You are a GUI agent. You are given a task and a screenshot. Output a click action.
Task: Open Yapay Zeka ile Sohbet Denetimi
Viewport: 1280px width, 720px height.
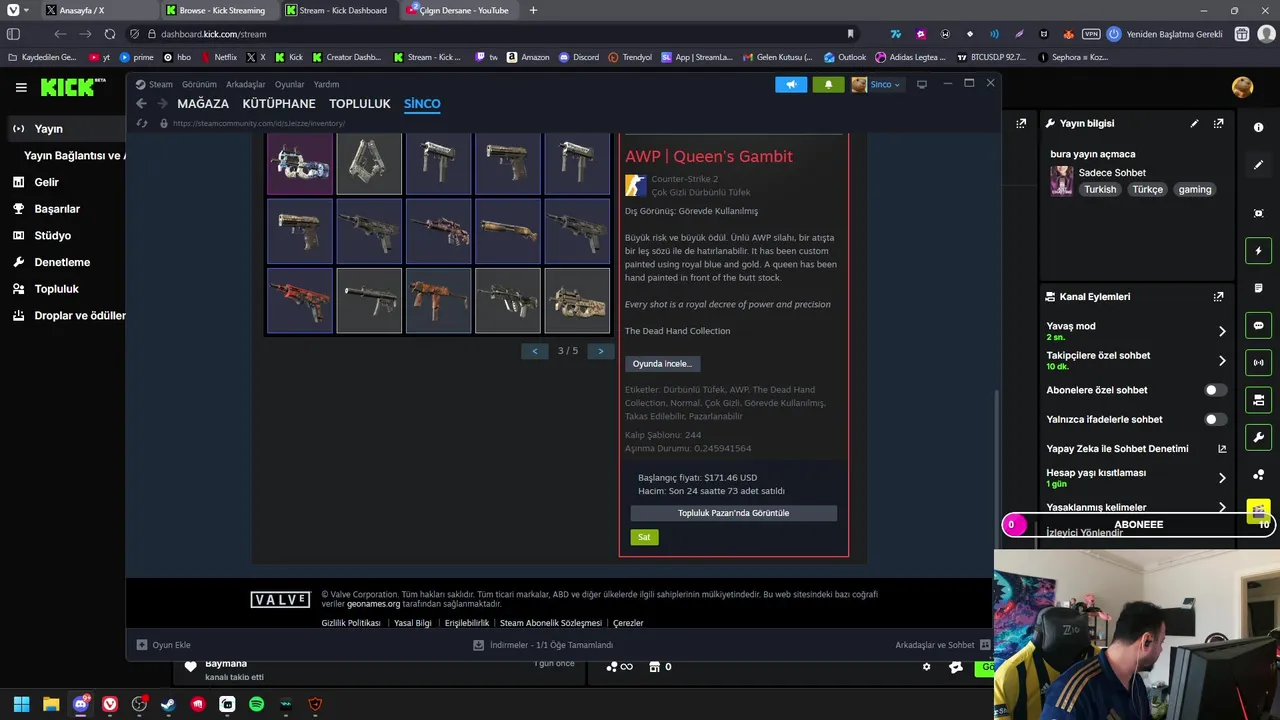click(x=1137, y=449)
